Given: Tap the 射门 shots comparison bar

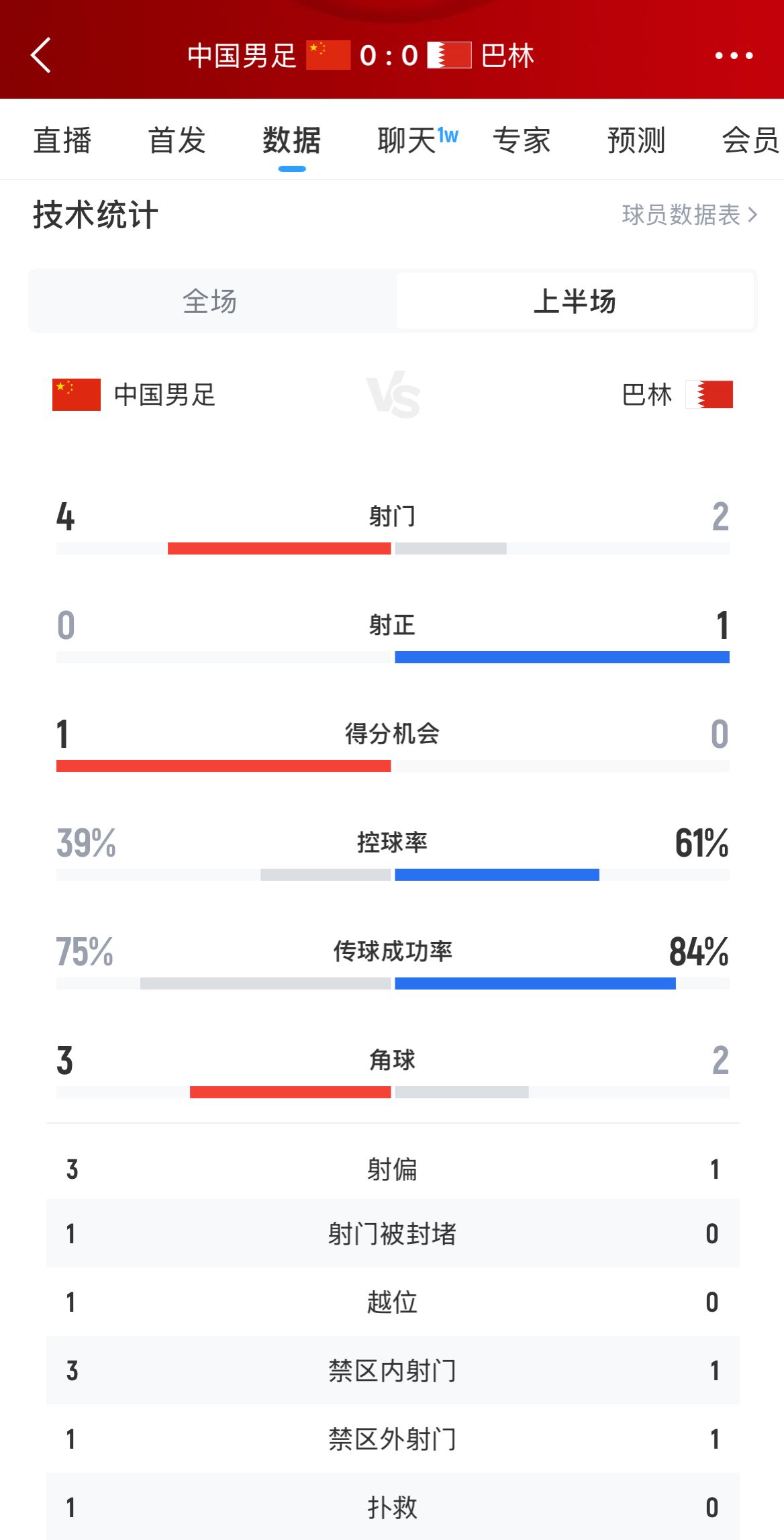Looking at the screenshot, I should [x=393, y=548].
